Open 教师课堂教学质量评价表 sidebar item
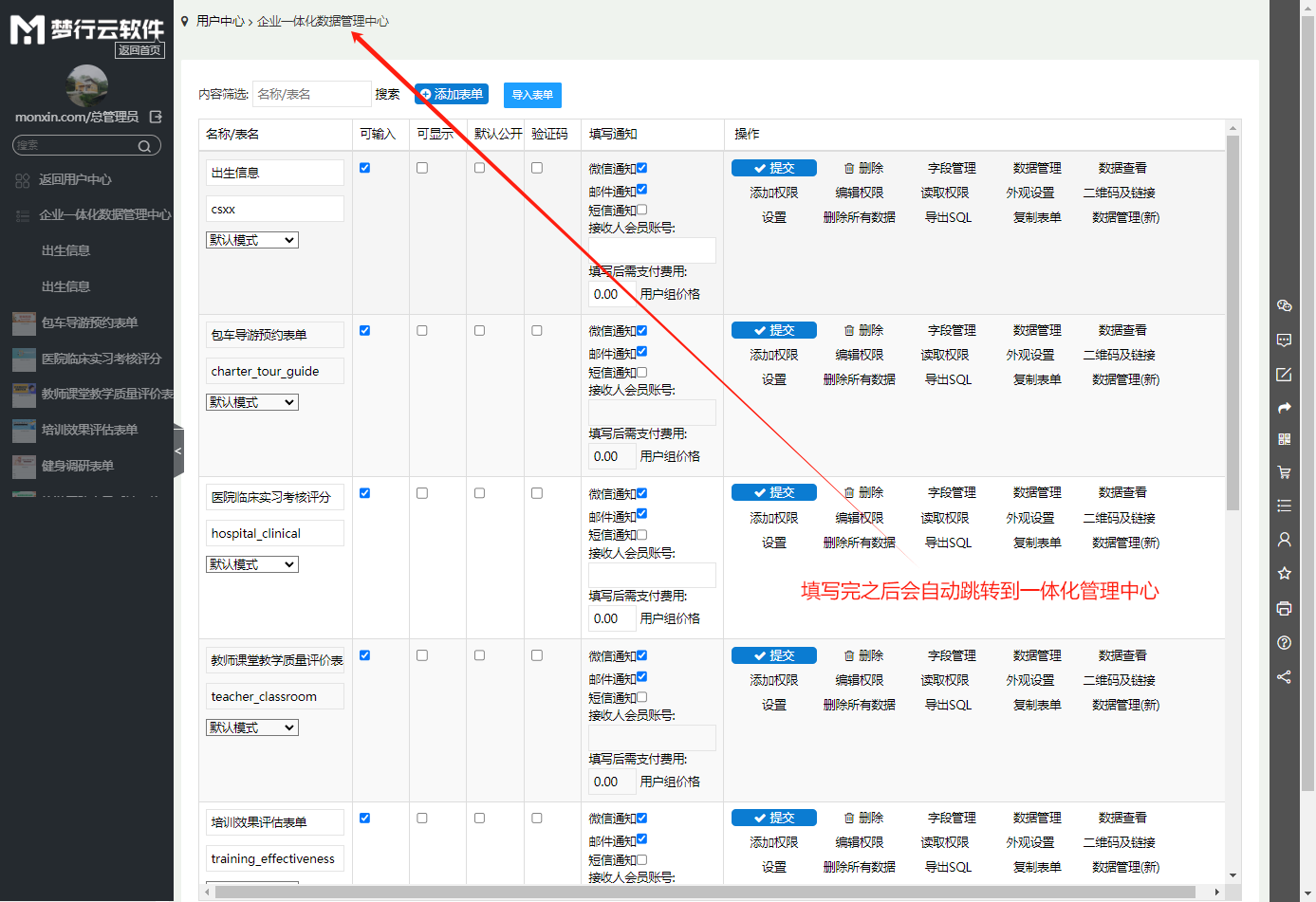This screenshot has height=902, width=1316. (106, 395)
